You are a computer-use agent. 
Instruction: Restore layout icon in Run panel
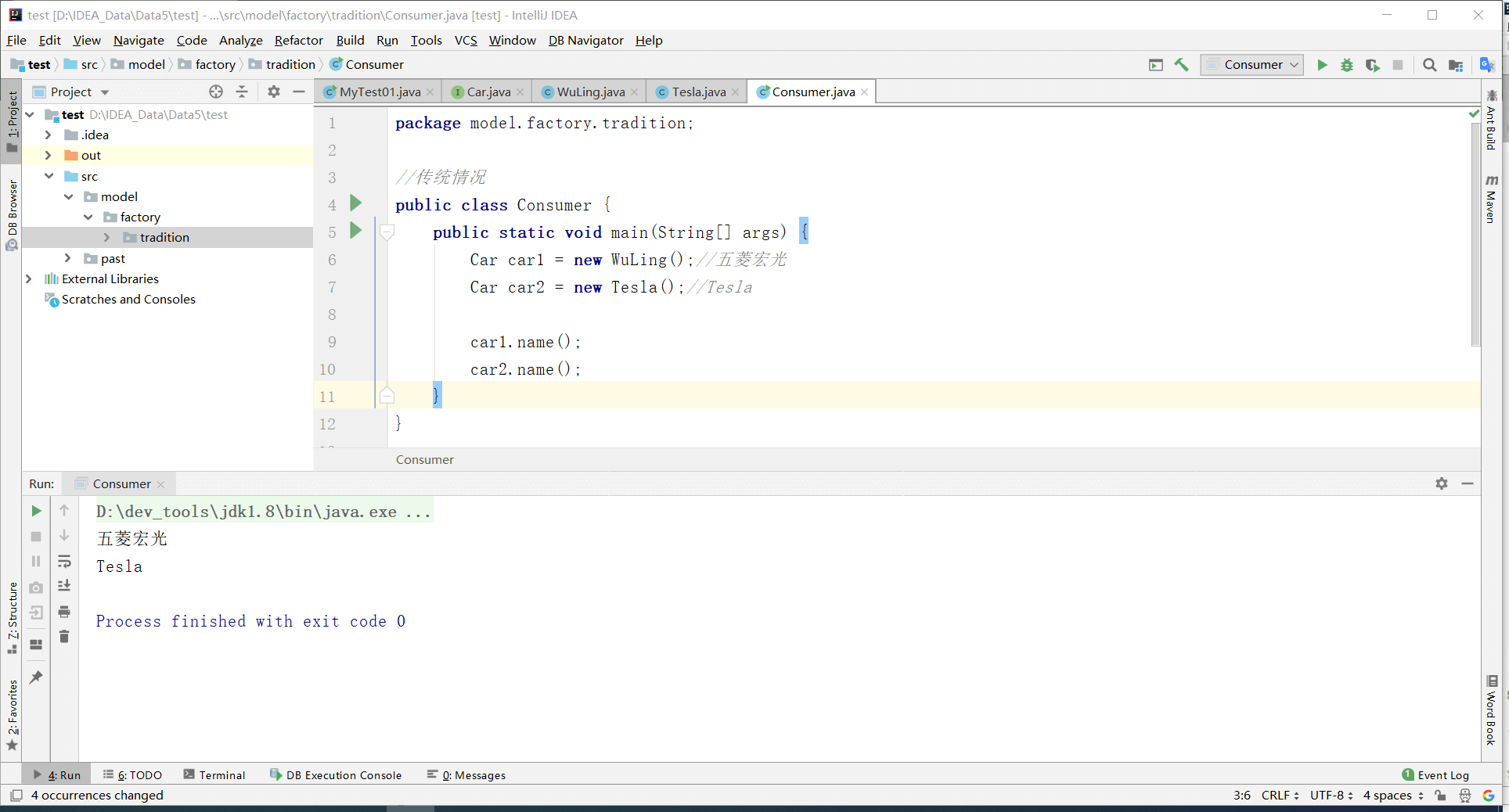point(36,645)
